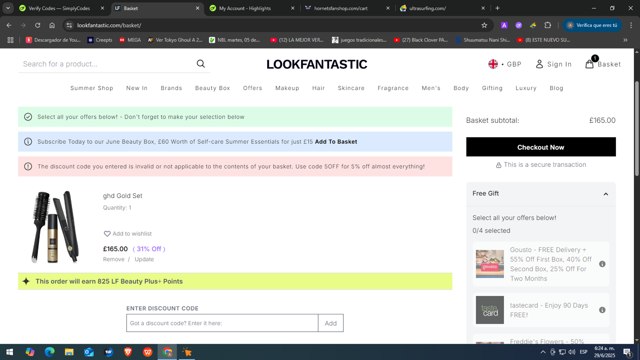Open Offers menu

(x=252, y=88)
